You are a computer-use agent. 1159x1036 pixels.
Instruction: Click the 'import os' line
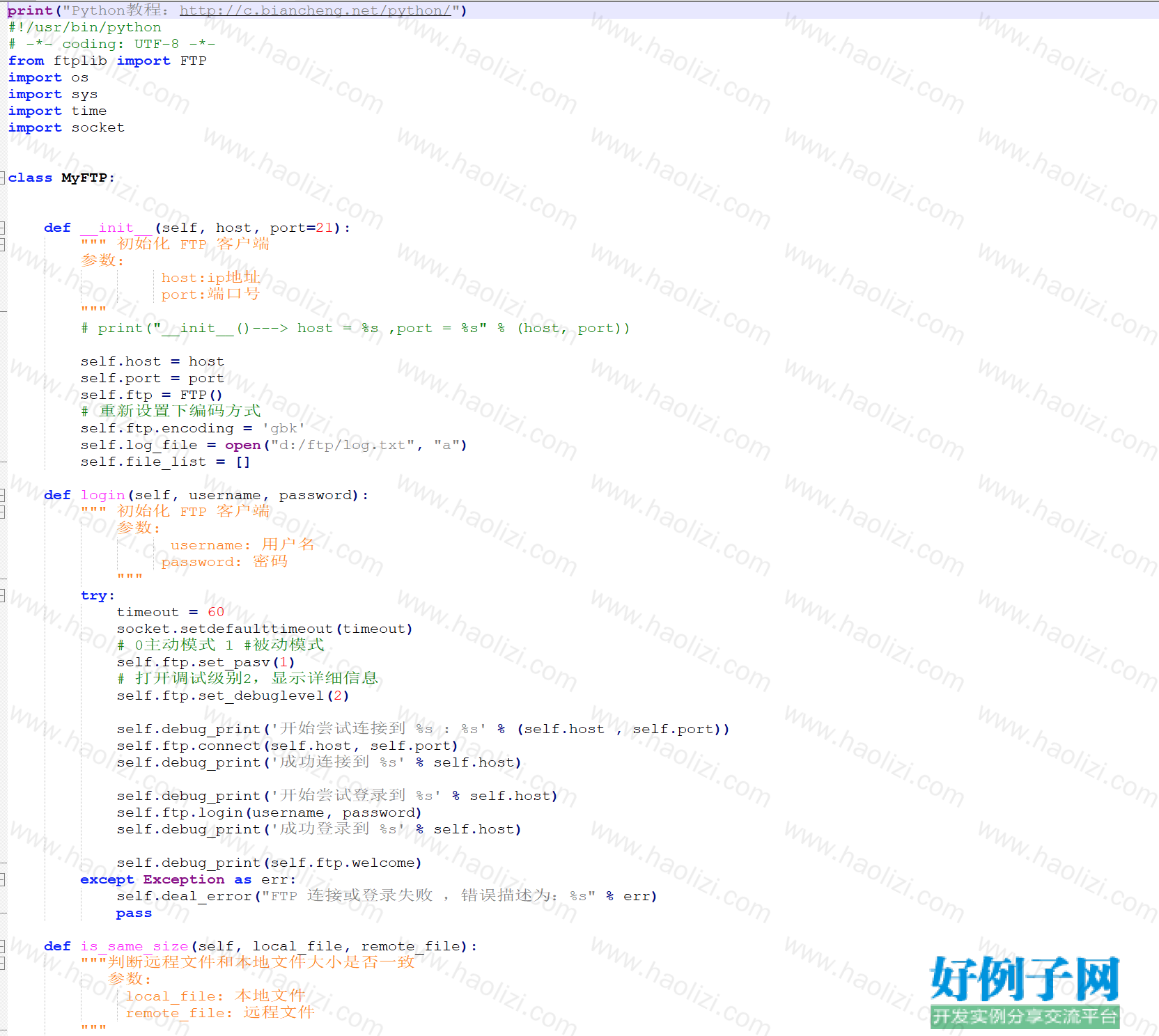pos(49,77)
